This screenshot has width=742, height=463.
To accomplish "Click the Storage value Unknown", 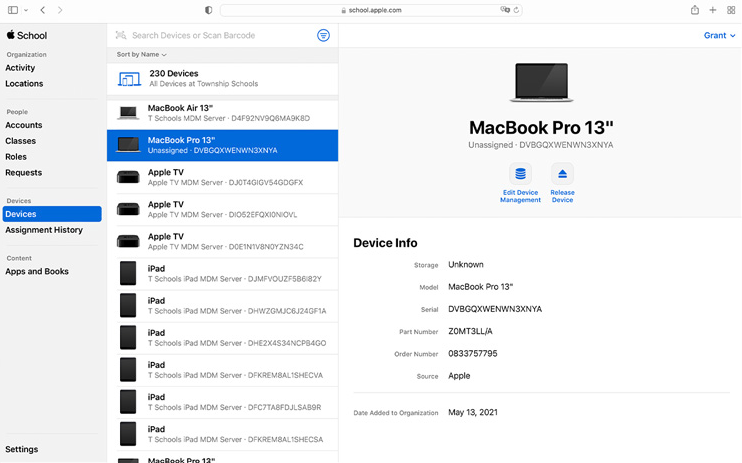I will 466,265.
